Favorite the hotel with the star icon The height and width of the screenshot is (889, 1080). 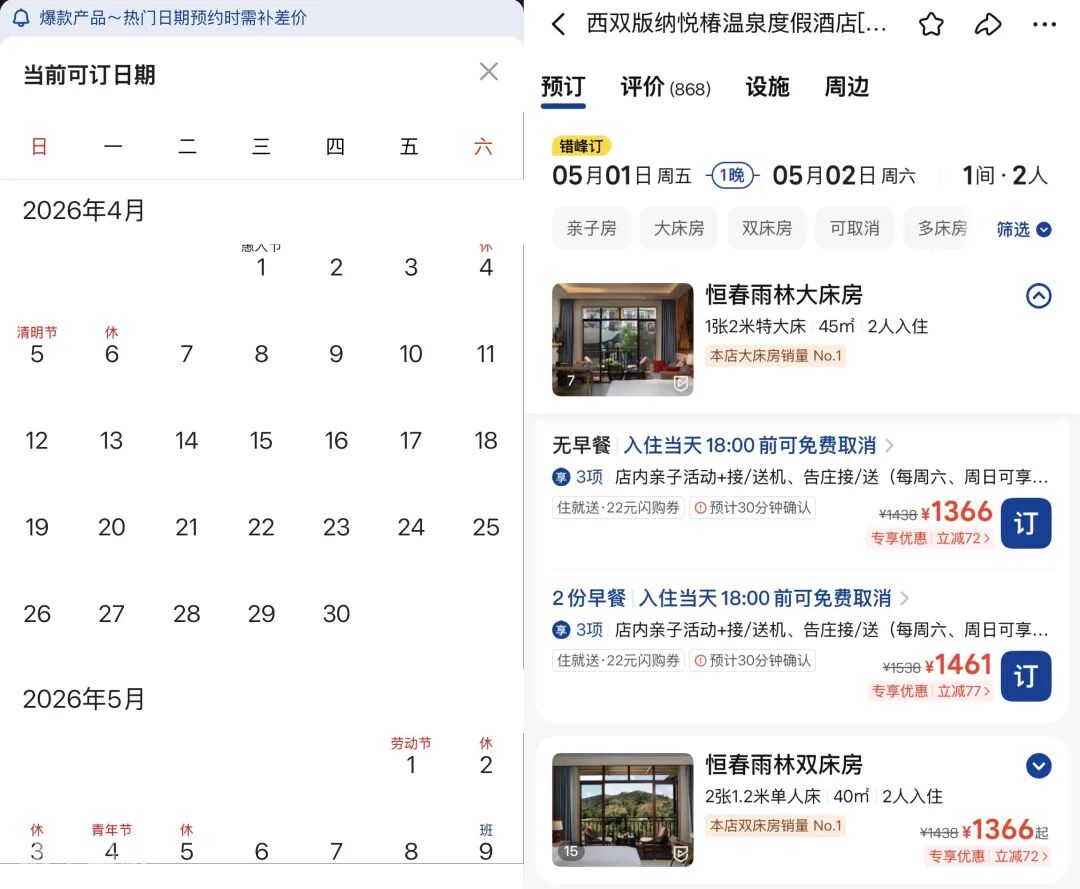[932, 25]
